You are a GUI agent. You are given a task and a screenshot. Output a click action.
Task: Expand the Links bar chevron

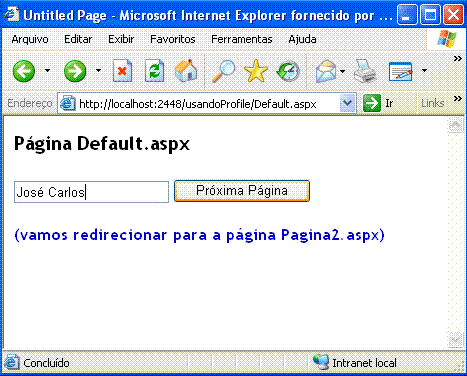pos(458,98)
